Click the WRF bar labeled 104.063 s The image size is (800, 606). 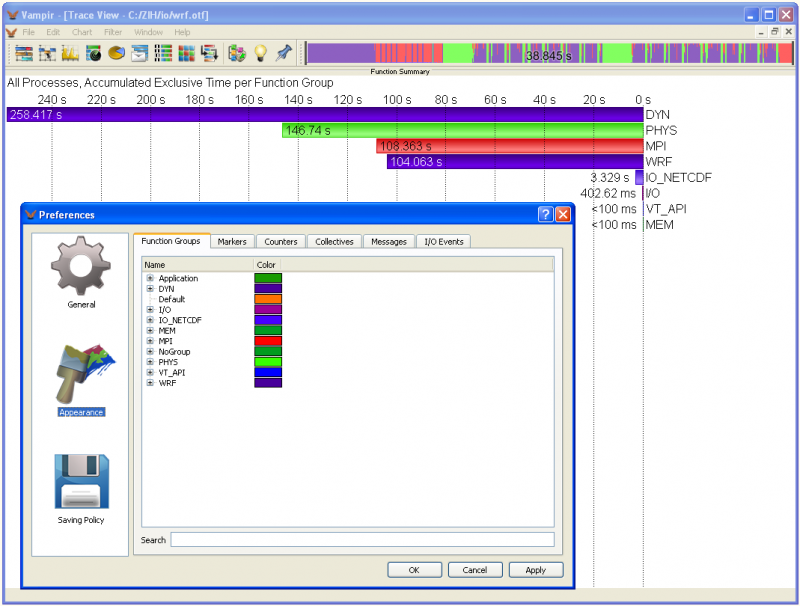pos(515,162)
